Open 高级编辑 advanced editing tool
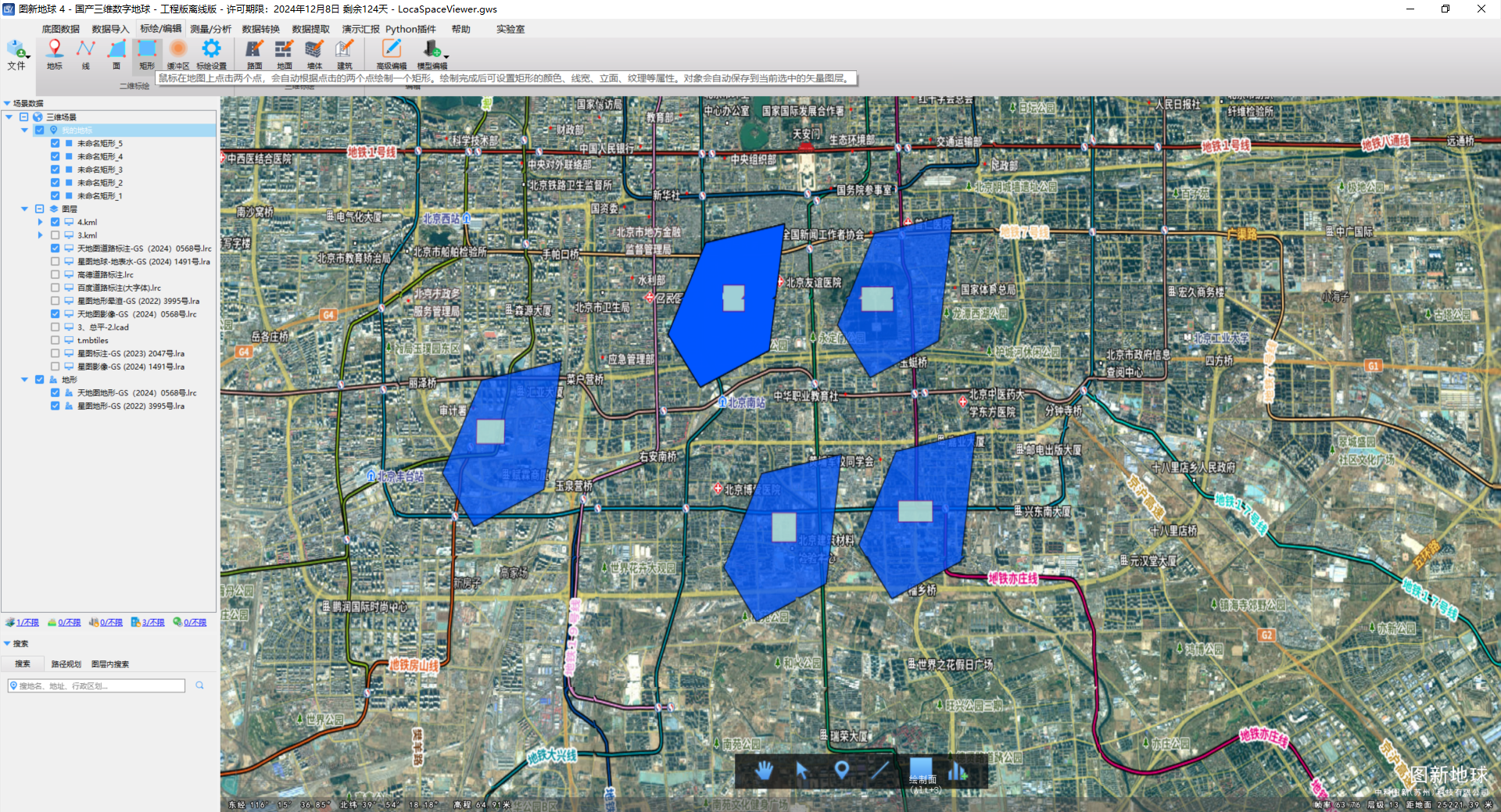This screenshot has height=812, width=1501. [x=392, y=54]
